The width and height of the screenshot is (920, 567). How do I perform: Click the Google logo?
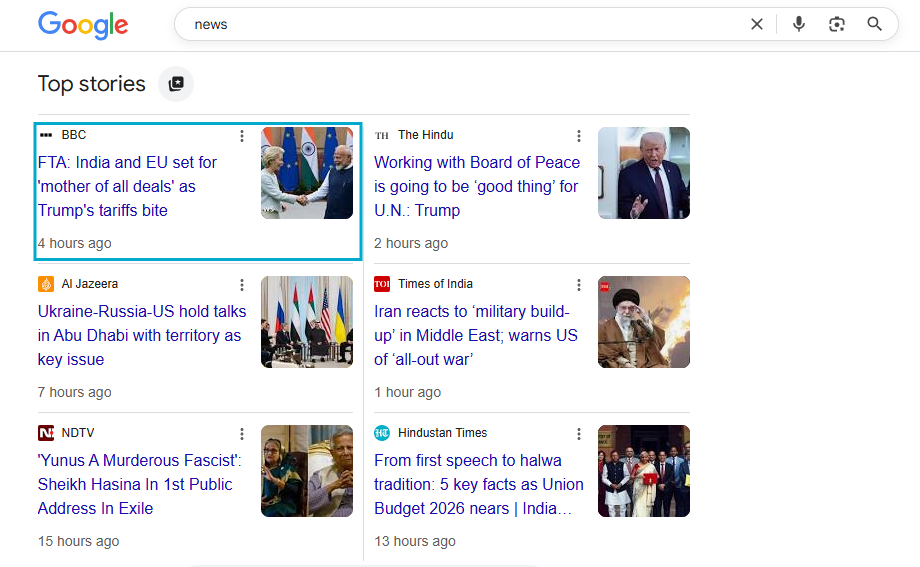[83, 25]
